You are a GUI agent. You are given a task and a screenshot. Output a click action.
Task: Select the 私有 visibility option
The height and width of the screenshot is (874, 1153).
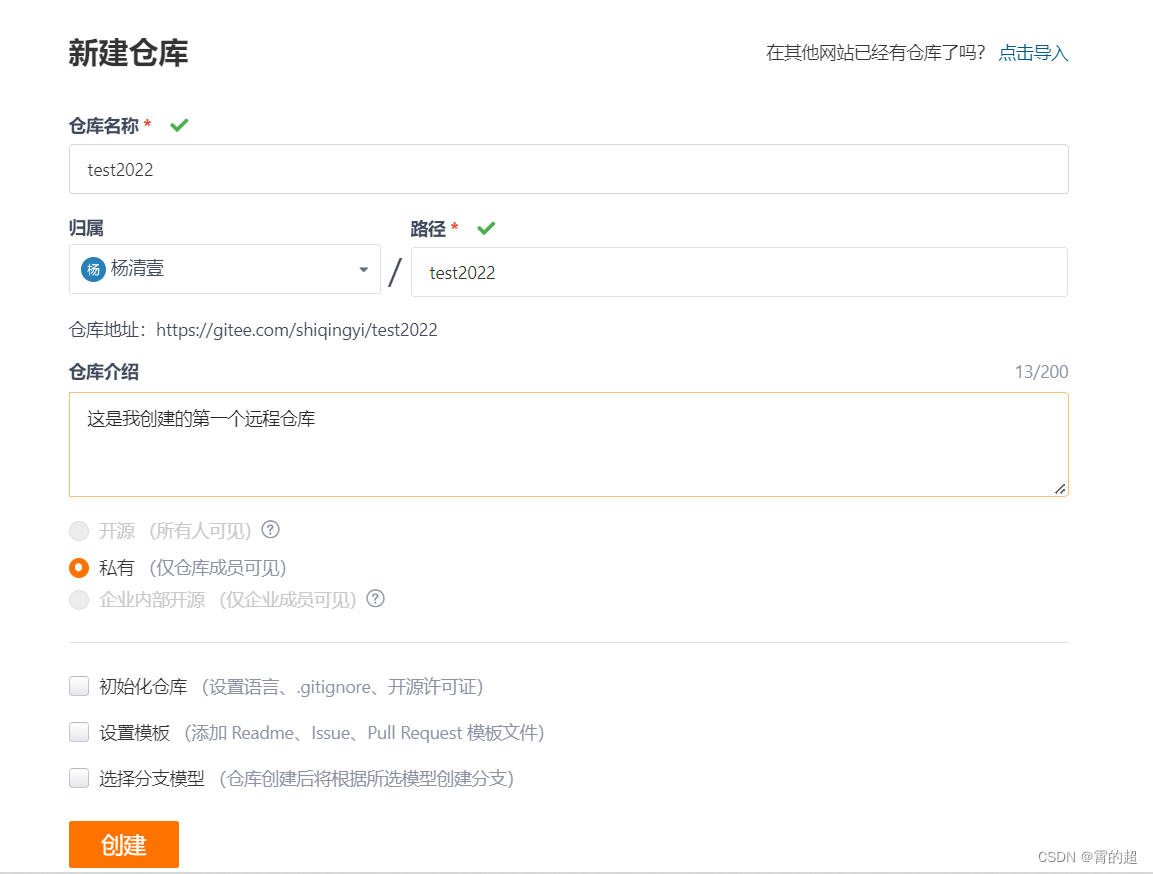[79, 567]
